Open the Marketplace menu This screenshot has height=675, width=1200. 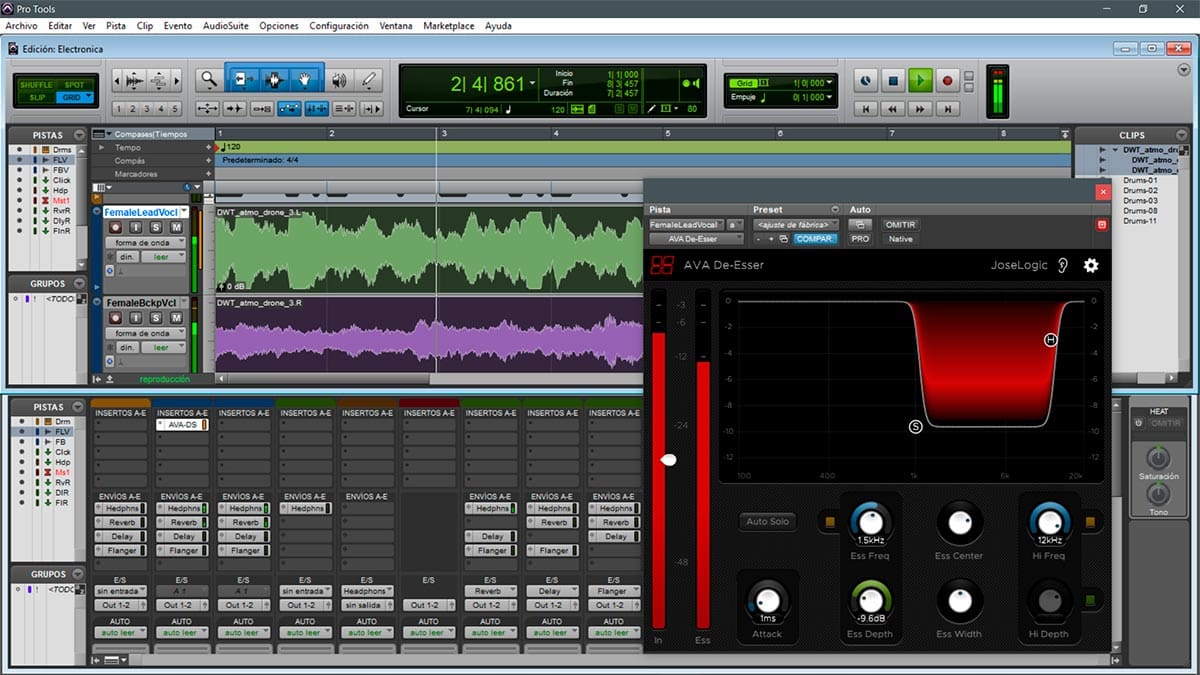pos(448,26)
